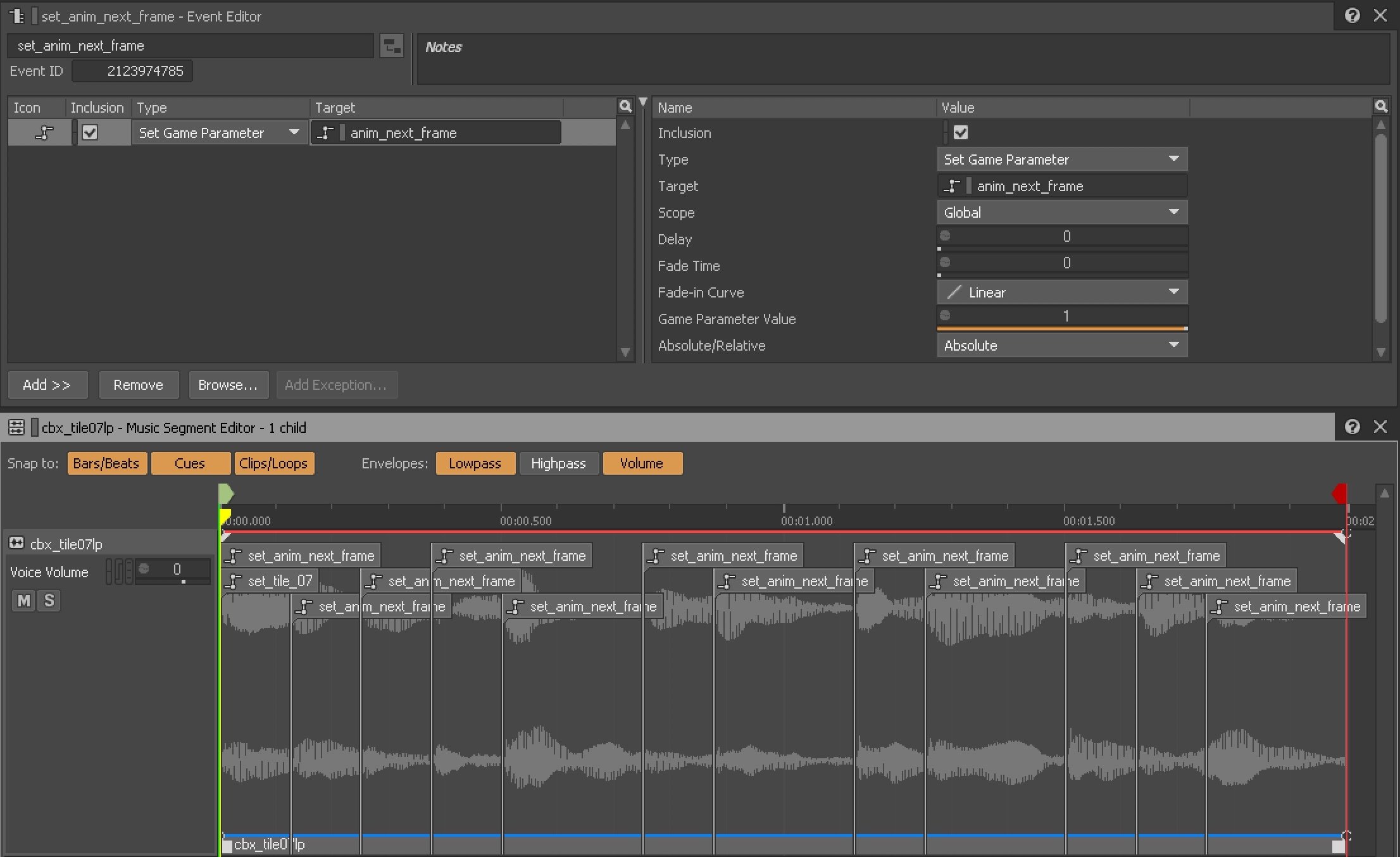
Task: Open Event Editor help icon
Action: tap(1352, 16)
